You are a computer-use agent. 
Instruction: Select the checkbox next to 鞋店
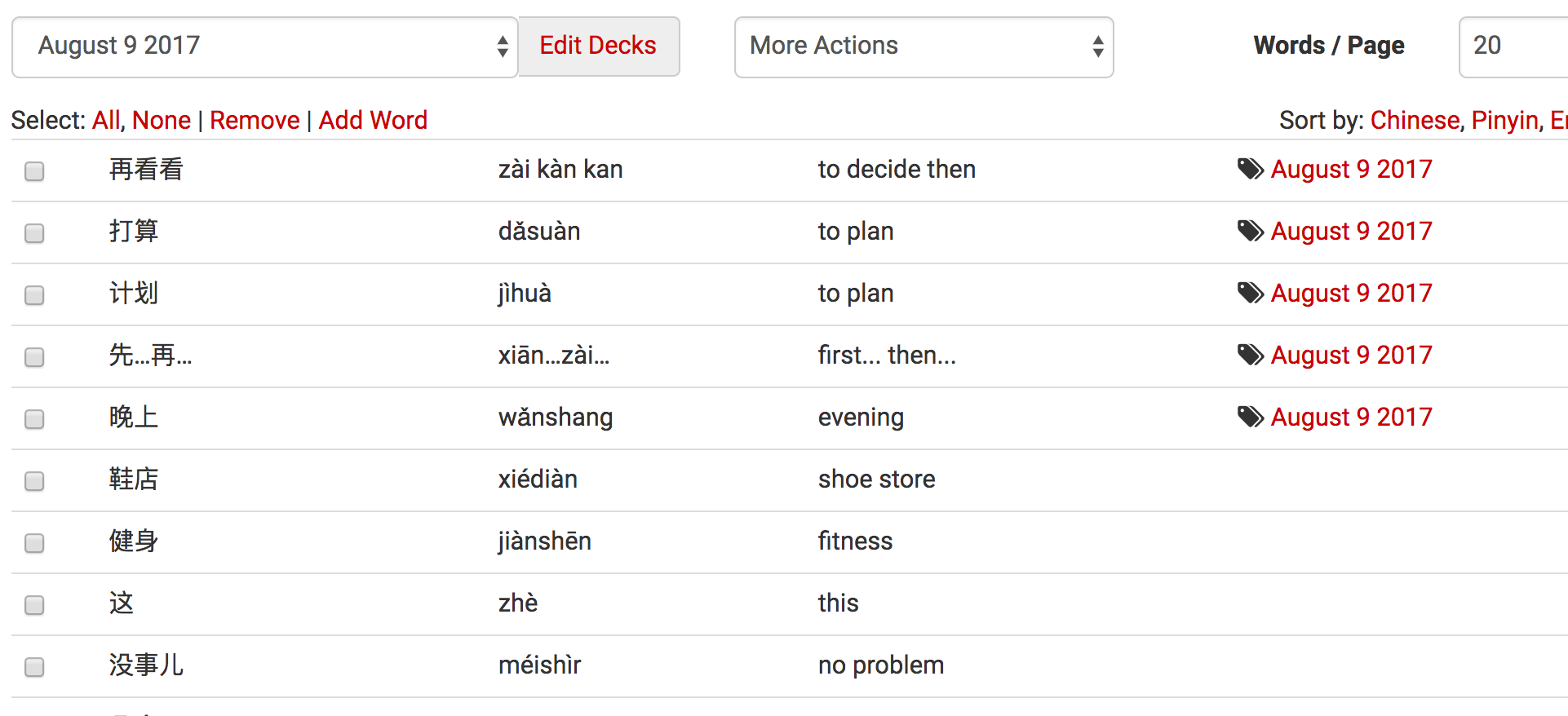coord(34,481)
